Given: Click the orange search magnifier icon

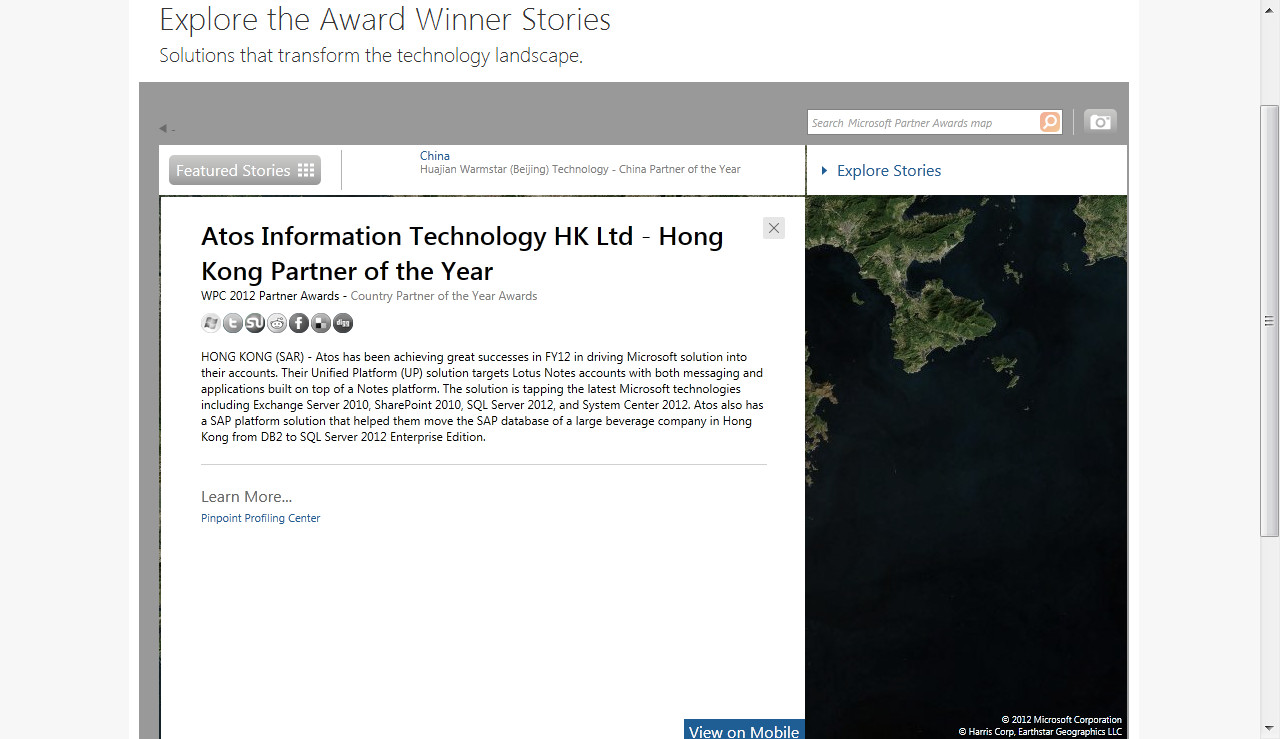Looking at the screenshot, I should 1050,122.
